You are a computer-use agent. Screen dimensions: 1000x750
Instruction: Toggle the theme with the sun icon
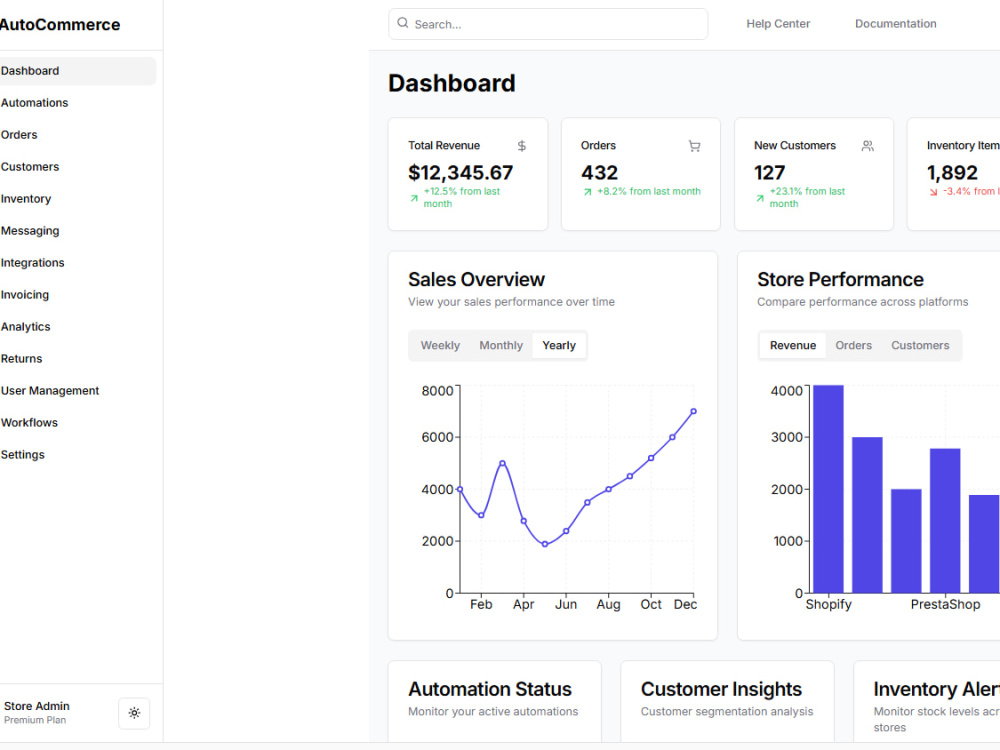[134, 713]
